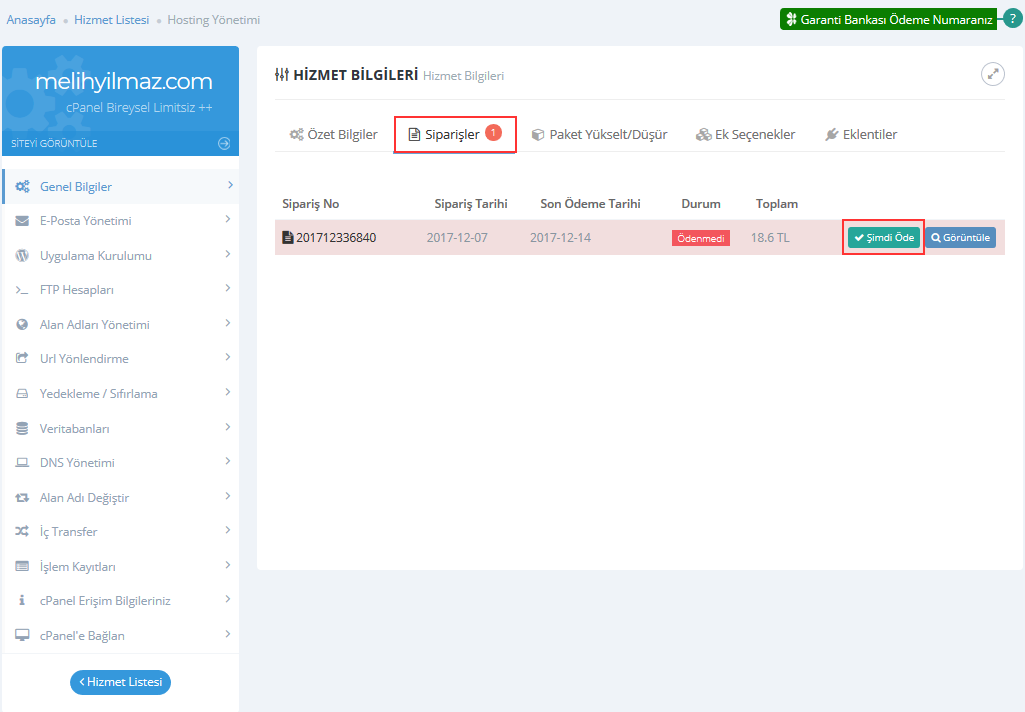
Task: Click the expand panel icon in Hizmet Bilgileri
Action: (x=992, y=74)
